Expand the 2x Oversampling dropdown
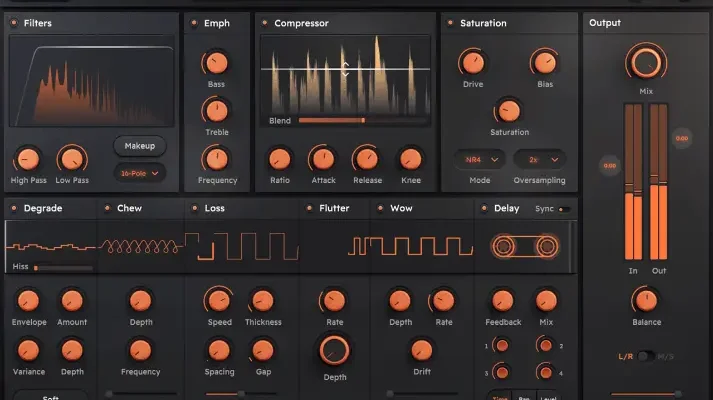Viewport: 713px width, 400px height. pos(541,159)
